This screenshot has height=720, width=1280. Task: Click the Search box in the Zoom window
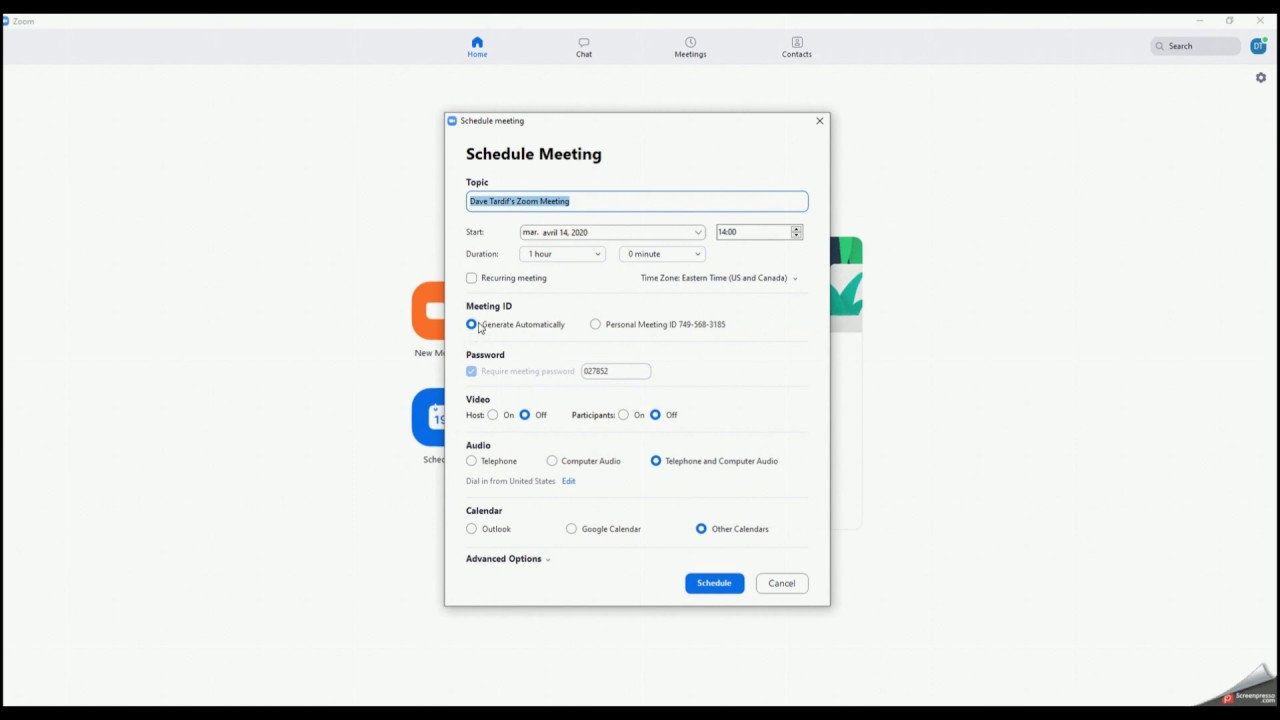click(x=1195, y=46)
